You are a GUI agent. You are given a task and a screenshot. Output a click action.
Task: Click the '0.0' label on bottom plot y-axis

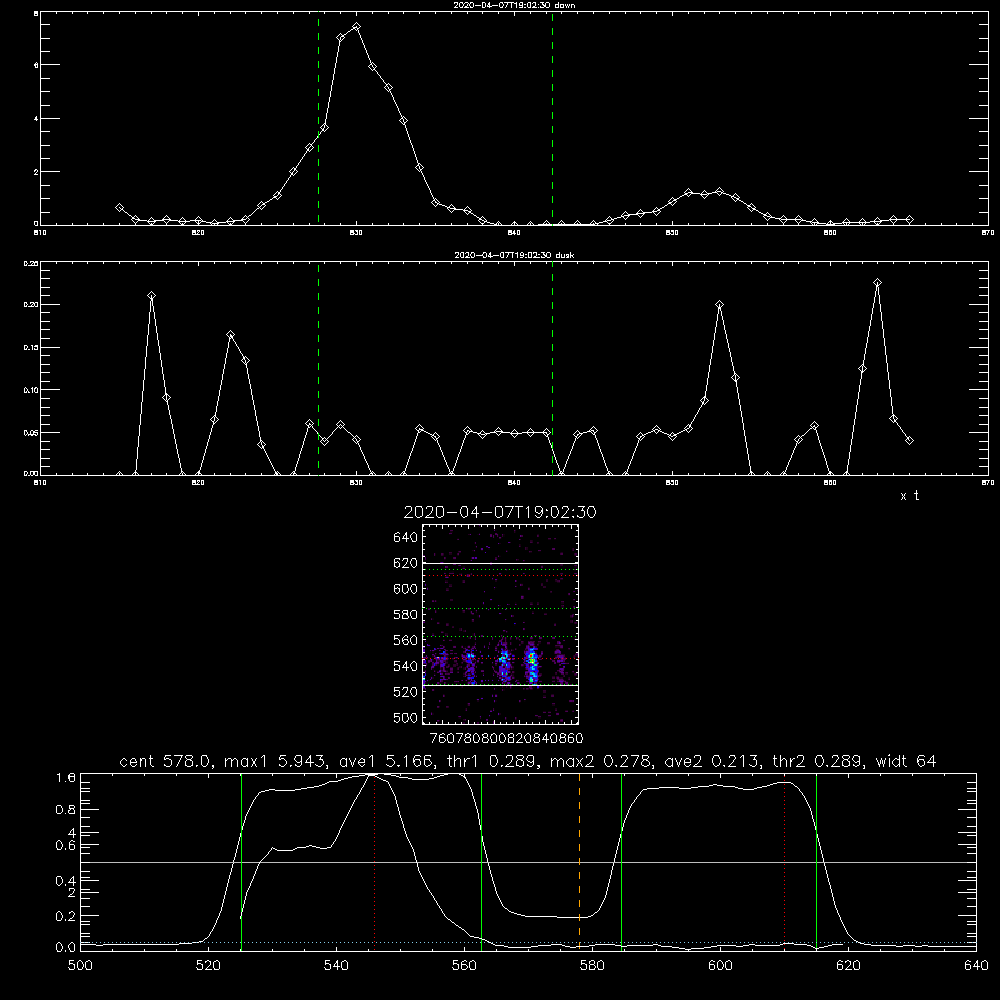66,948
